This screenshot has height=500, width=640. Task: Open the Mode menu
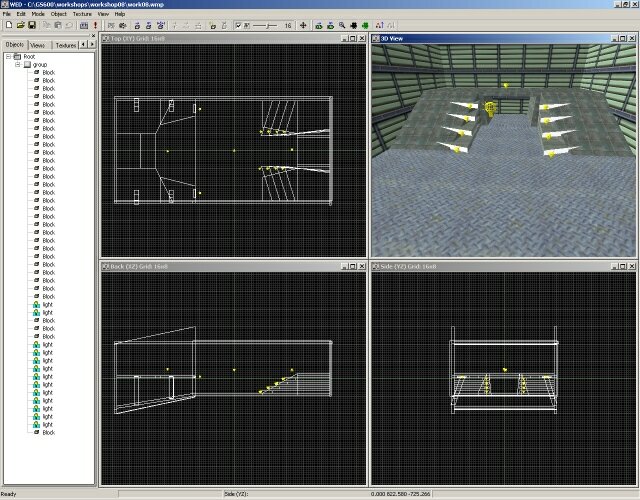(37, 15)
